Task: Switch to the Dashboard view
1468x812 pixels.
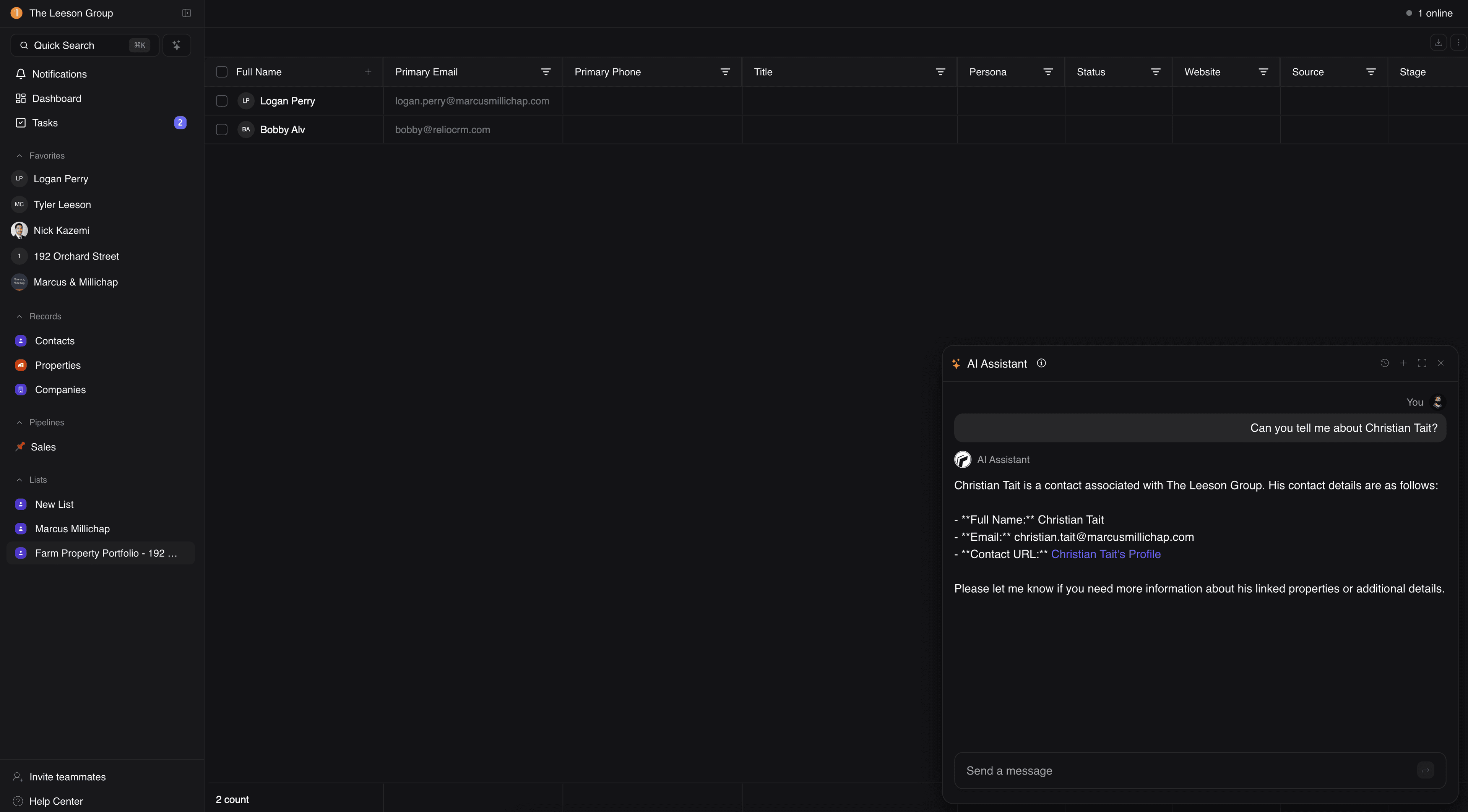Action: 57,98
